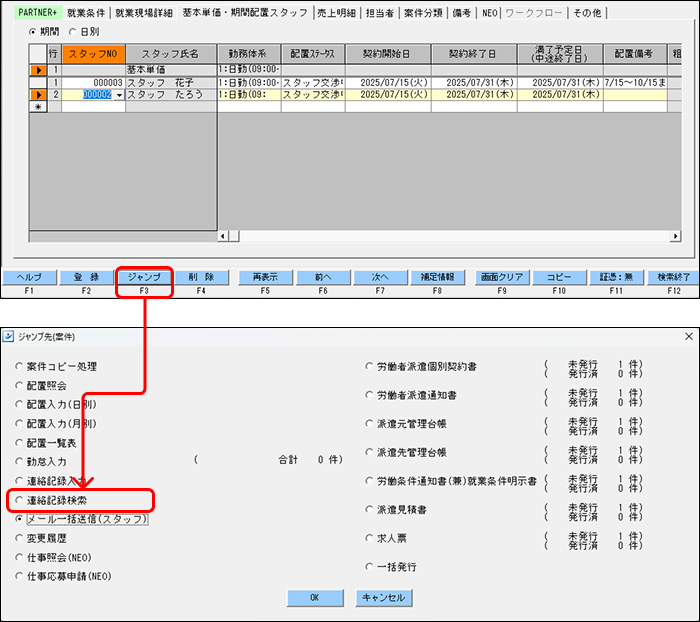Click the 画面クリア F9 button
Viewport: 700px width, 622px height.
pyautogui.click(x=502, y=277)
